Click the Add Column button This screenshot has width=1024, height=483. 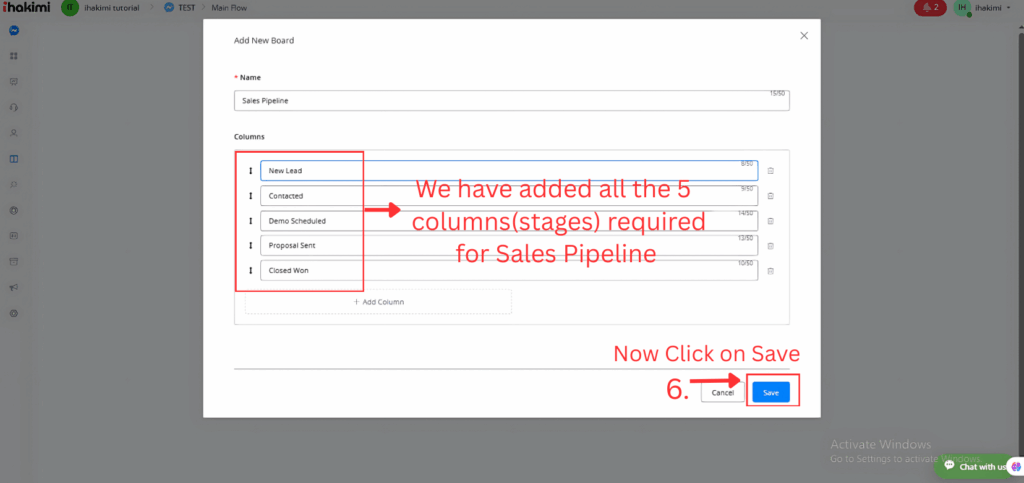pyautogui.click(x=378, y=301)
